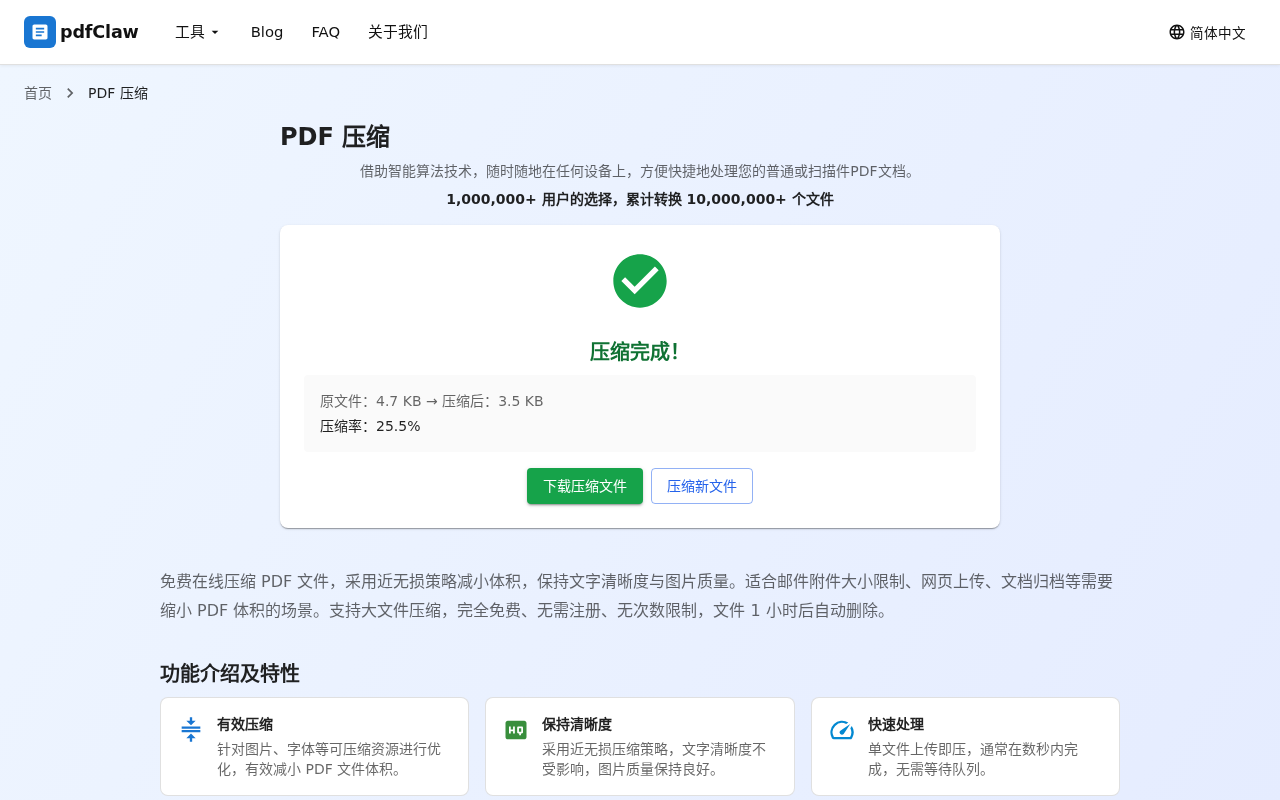Click the 有效压缩 compress icon
Image resolution: width=1280 pixels, height=800 pixels.
tap(191, 730)
